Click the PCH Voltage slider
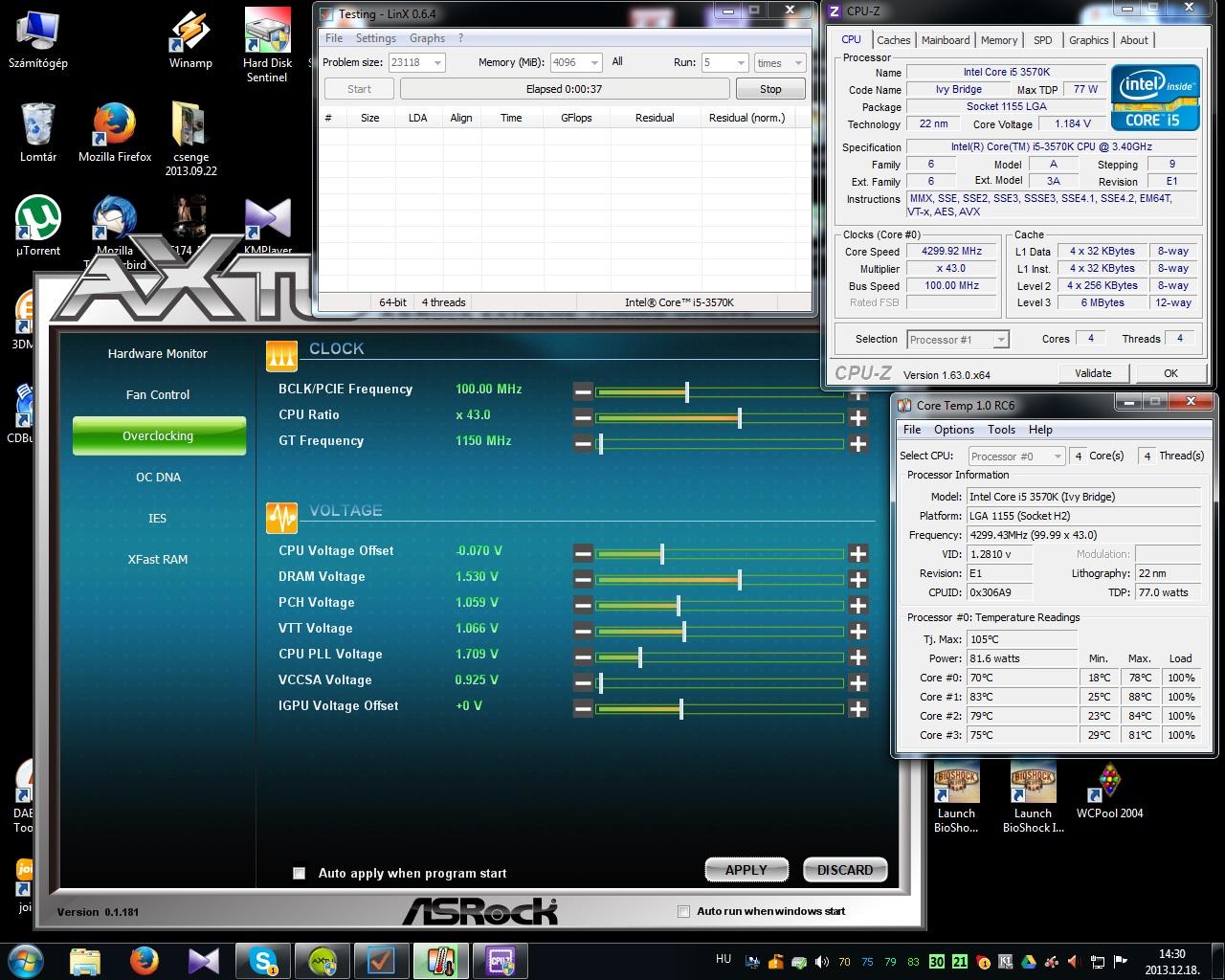This screenshot has height=980, width=1225. tap(720, 605)
